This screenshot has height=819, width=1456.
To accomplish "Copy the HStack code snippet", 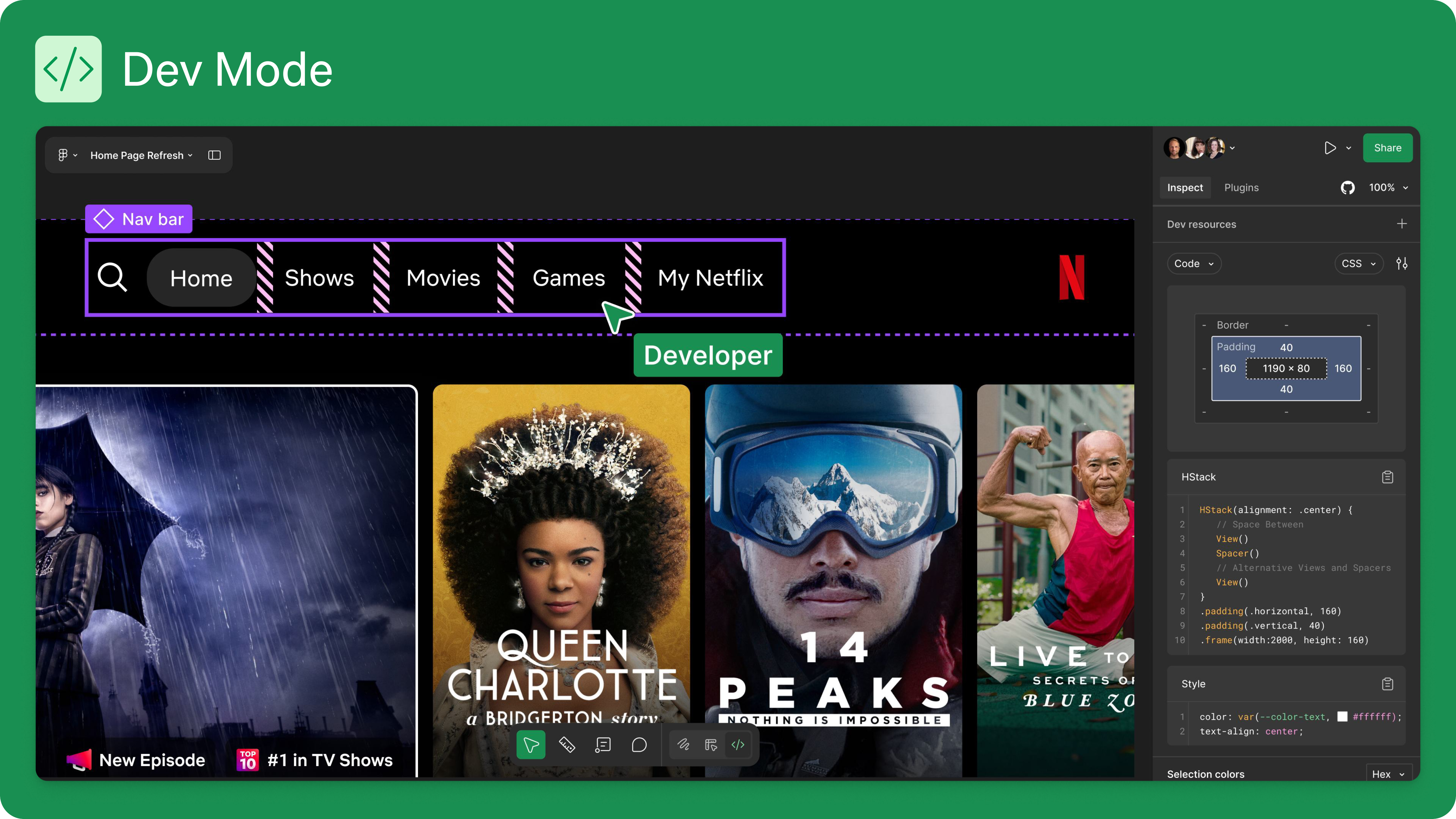I will 1387,477.
